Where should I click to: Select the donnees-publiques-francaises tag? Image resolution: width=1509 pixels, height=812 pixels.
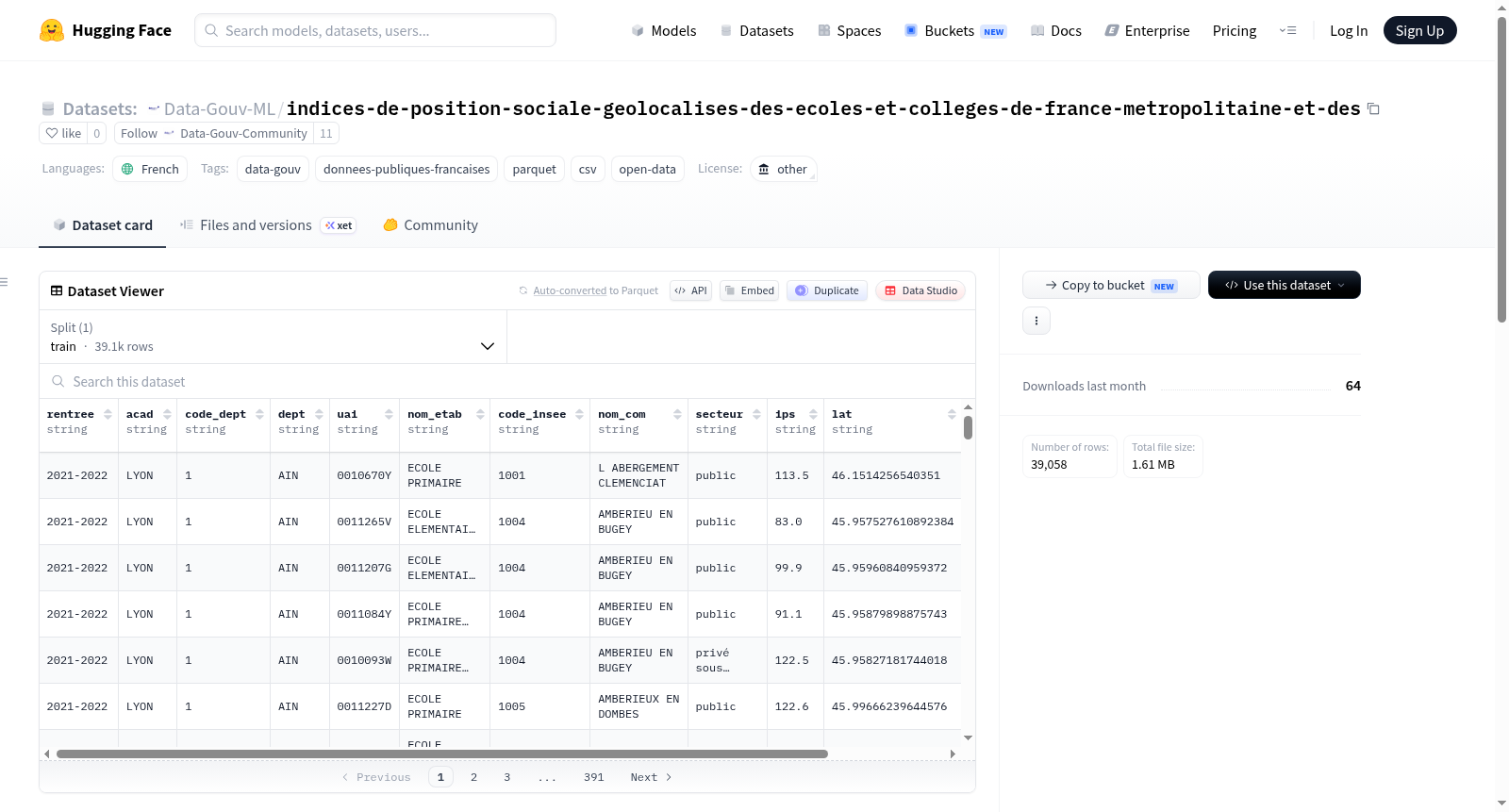(x=406, y=169)
